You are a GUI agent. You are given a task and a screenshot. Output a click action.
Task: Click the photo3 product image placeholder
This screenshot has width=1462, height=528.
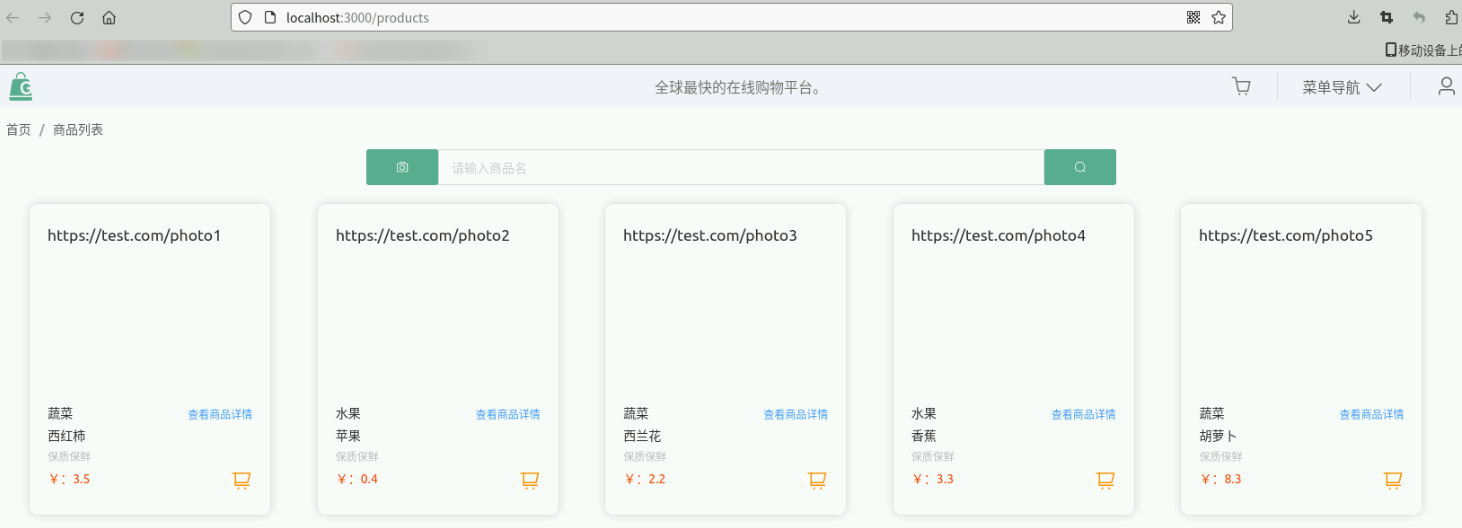tap(710, 236)
